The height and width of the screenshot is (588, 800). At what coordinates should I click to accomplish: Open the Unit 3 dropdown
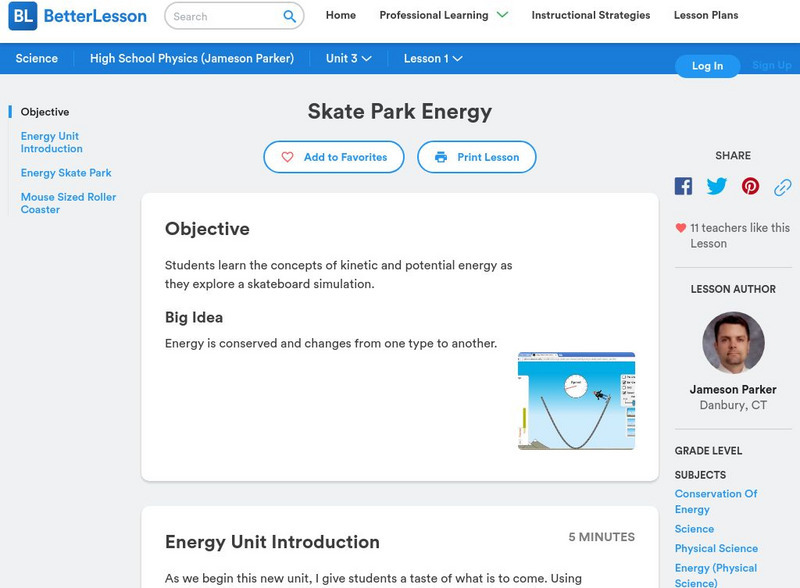pos(348,58)
